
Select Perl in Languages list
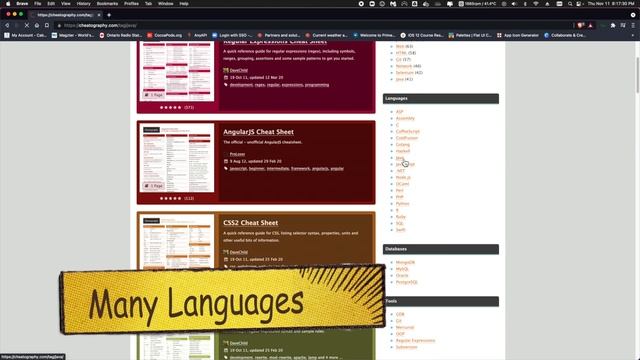[399, 191]
